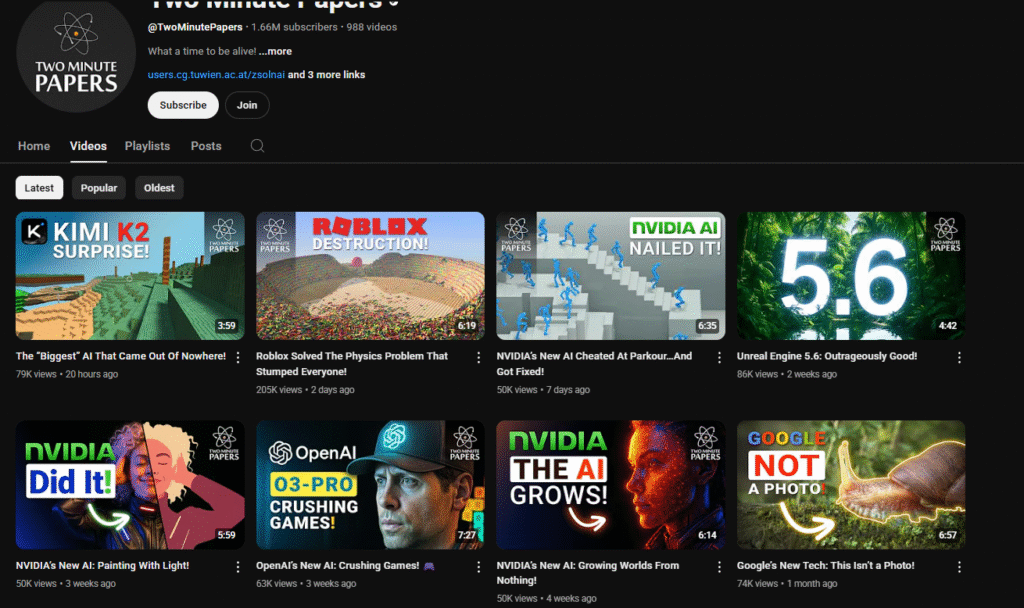Image resolution: width=1024 pixels, height=608 pixels.
Task: Click '50K views • 7 days ago' metadata
Action: point(543,390)
